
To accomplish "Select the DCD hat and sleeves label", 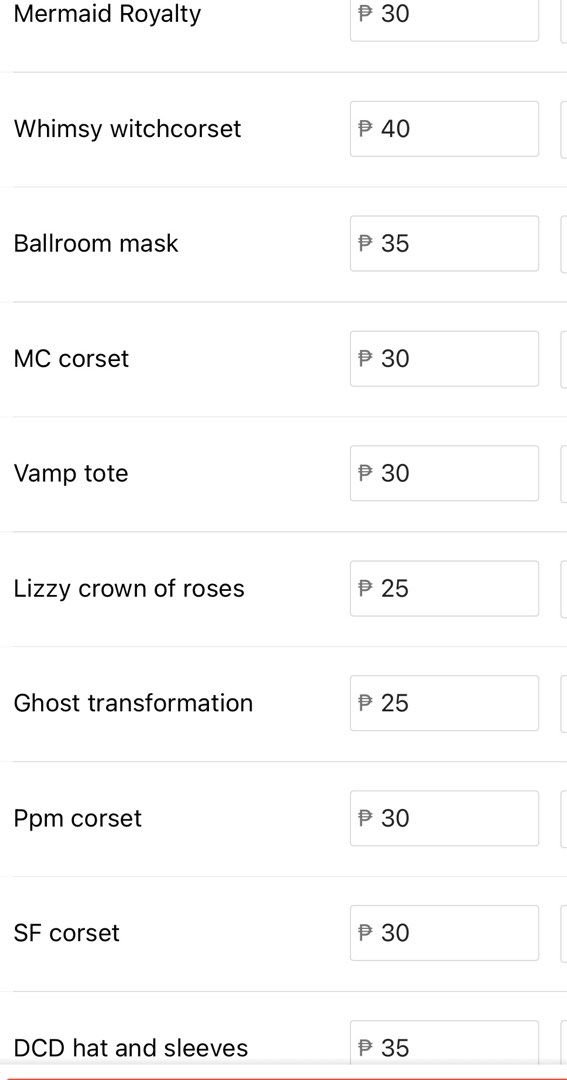I will 131,1048.
